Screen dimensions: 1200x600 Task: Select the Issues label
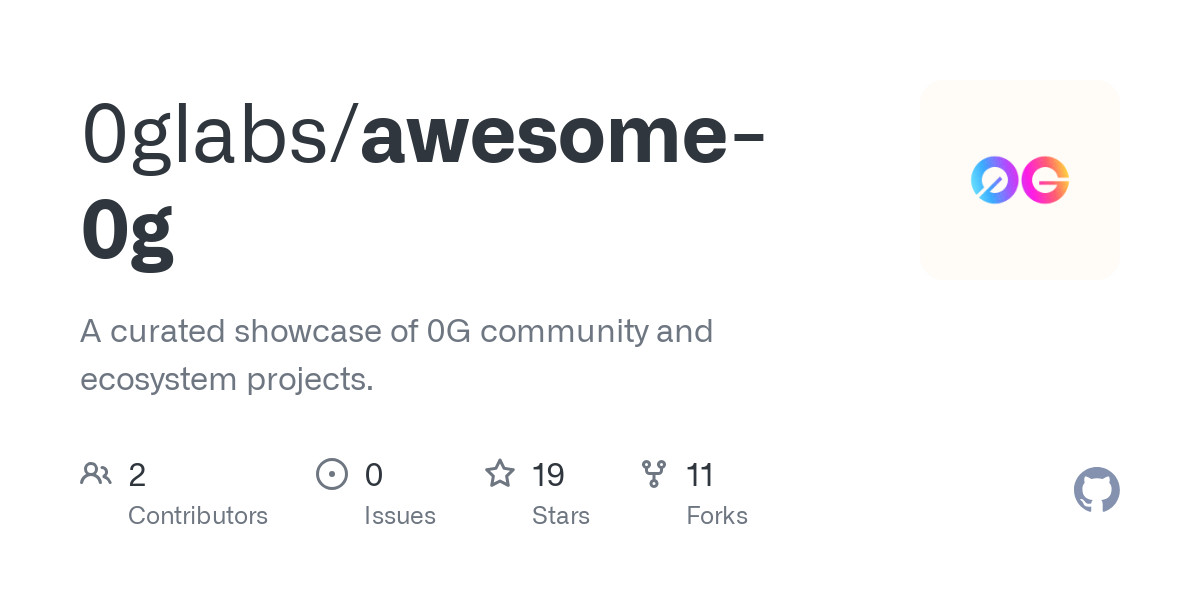click(400, 516)
